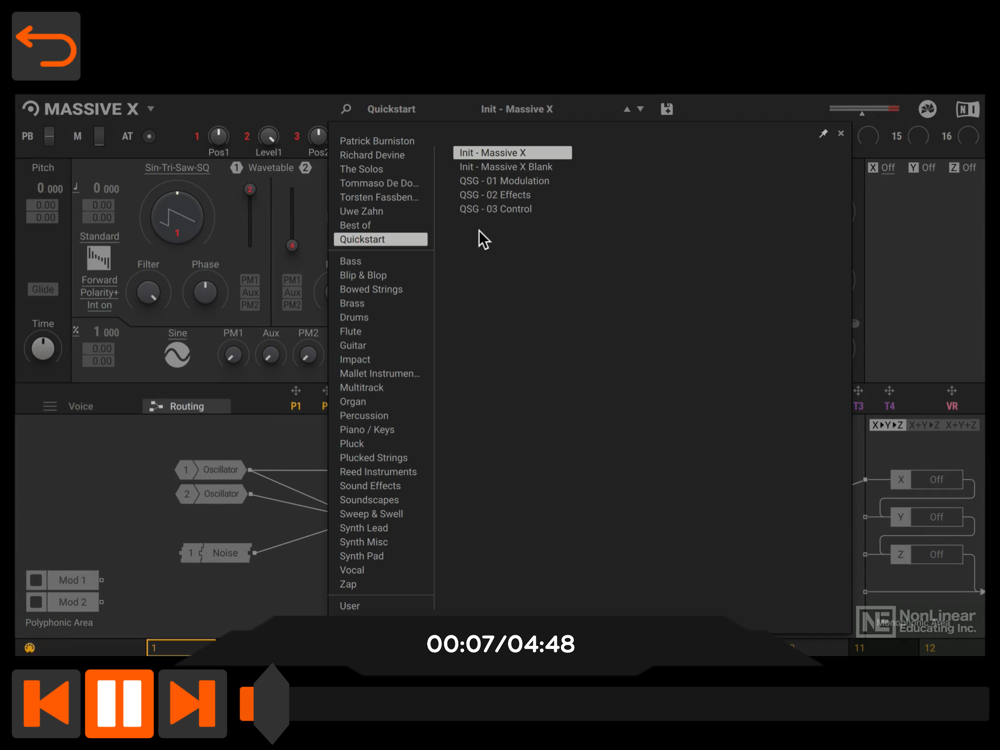Open the Synth Lead category
The width and height of the screenshot is (1000, 750).
coord(364,528)
